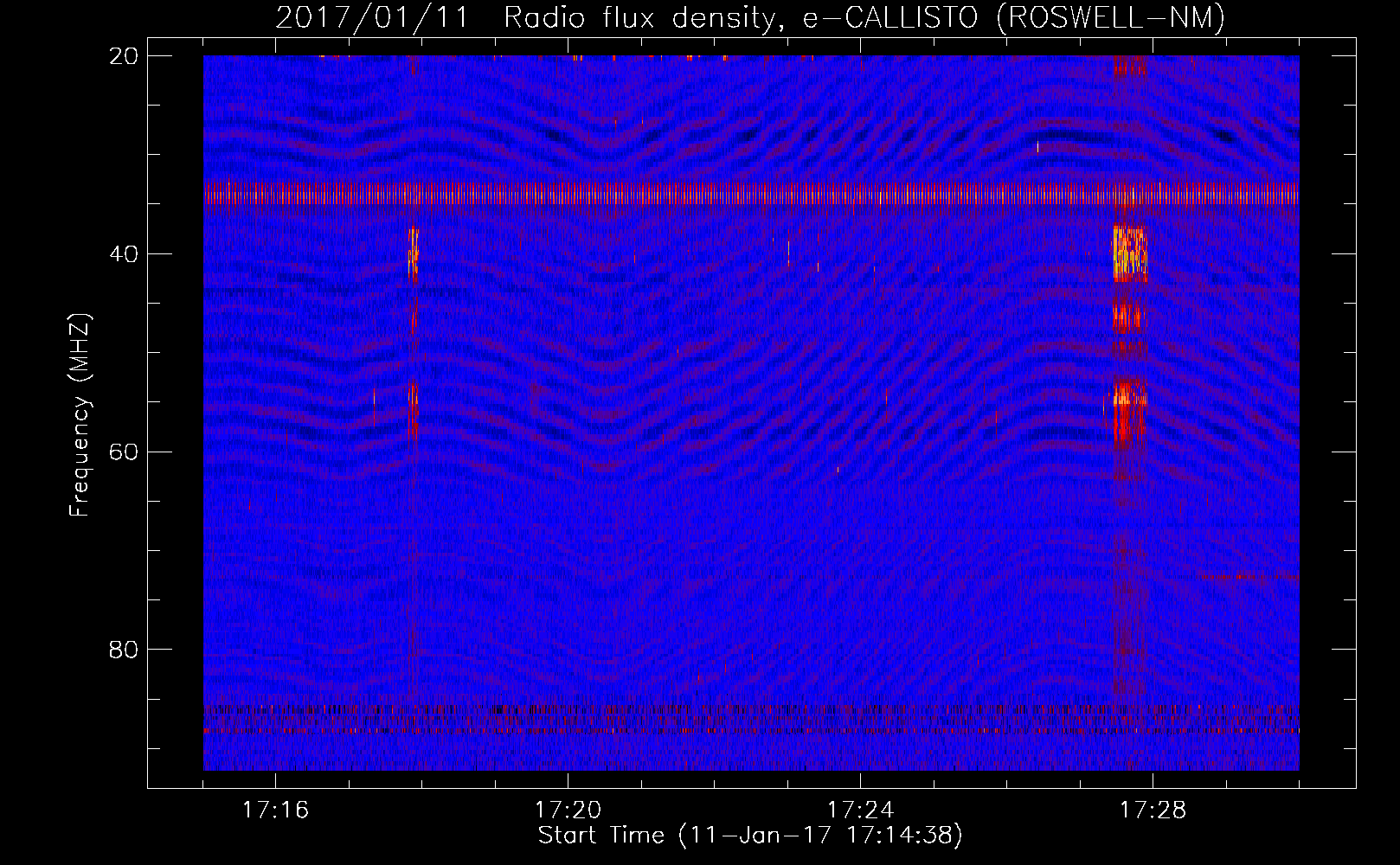This screenshot has width=1400, height=865.
Task: Click the 17:28 time tick label
Action: (x=1153, y=810)
